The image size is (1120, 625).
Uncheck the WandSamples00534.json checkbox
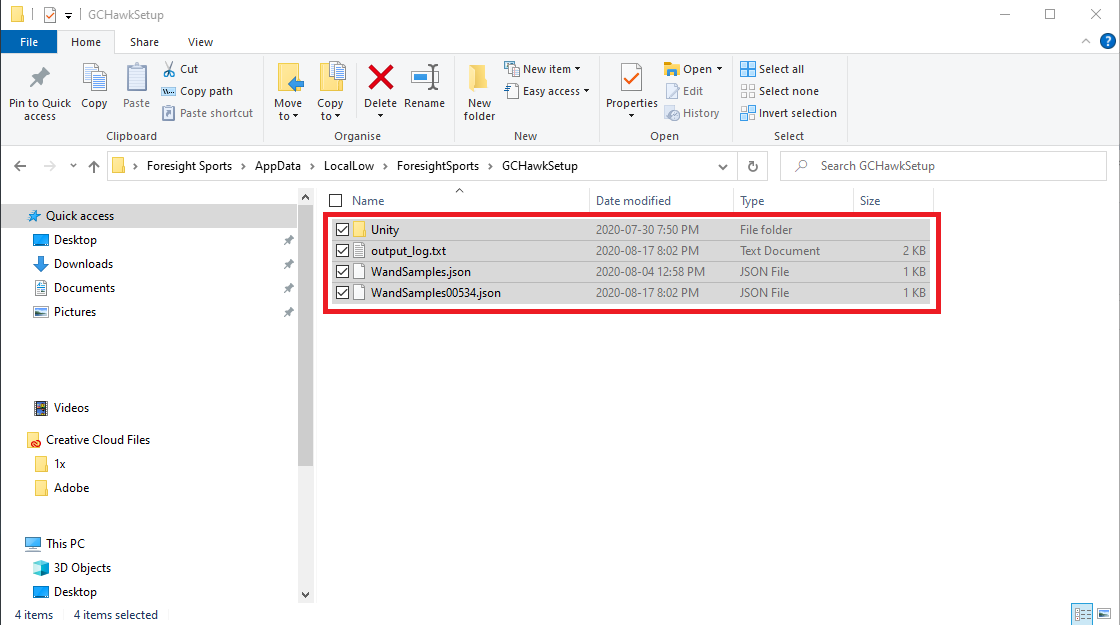[342, 293]
